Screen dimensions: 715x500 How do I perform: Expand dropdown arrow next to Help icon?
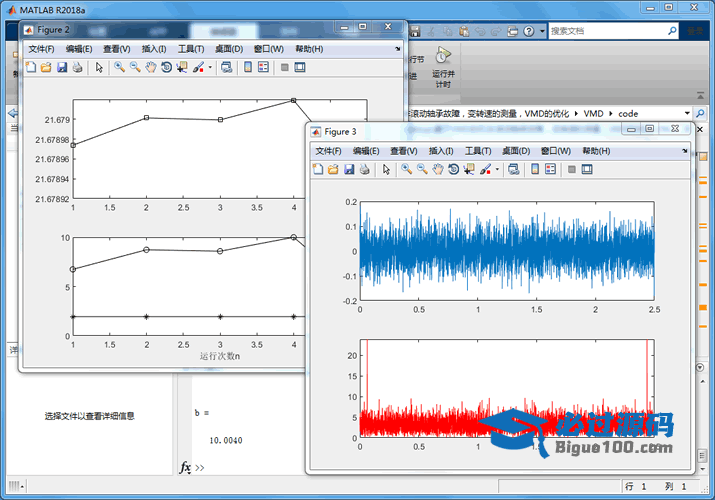pyautogui.click(x=542, y=31)
